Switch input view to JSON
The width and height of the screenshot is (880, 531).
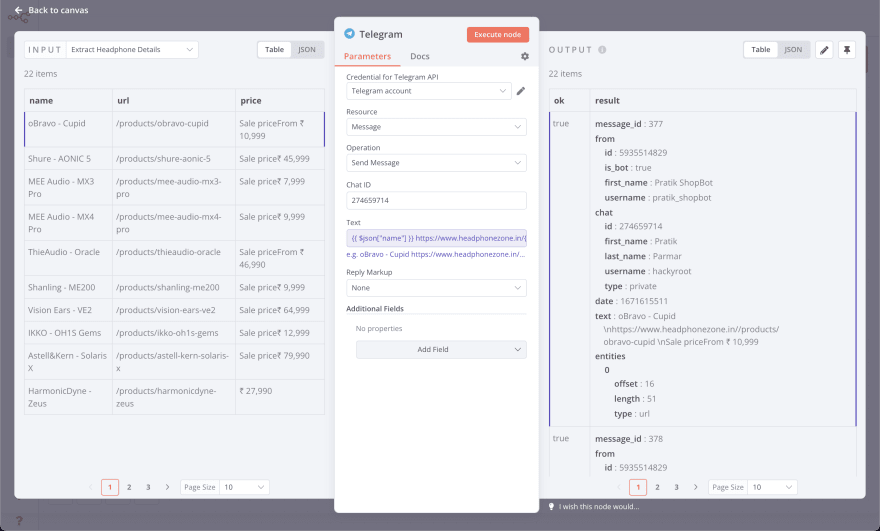tap(306, 49)
